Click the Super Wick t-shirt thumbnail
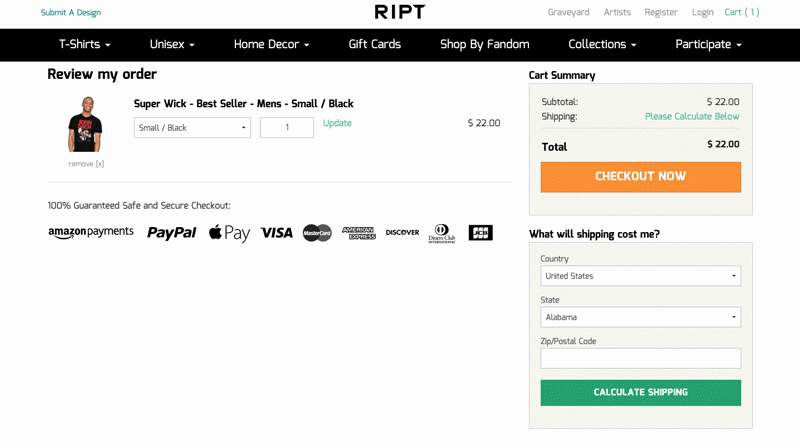800x448 pixels. (85, 124)
